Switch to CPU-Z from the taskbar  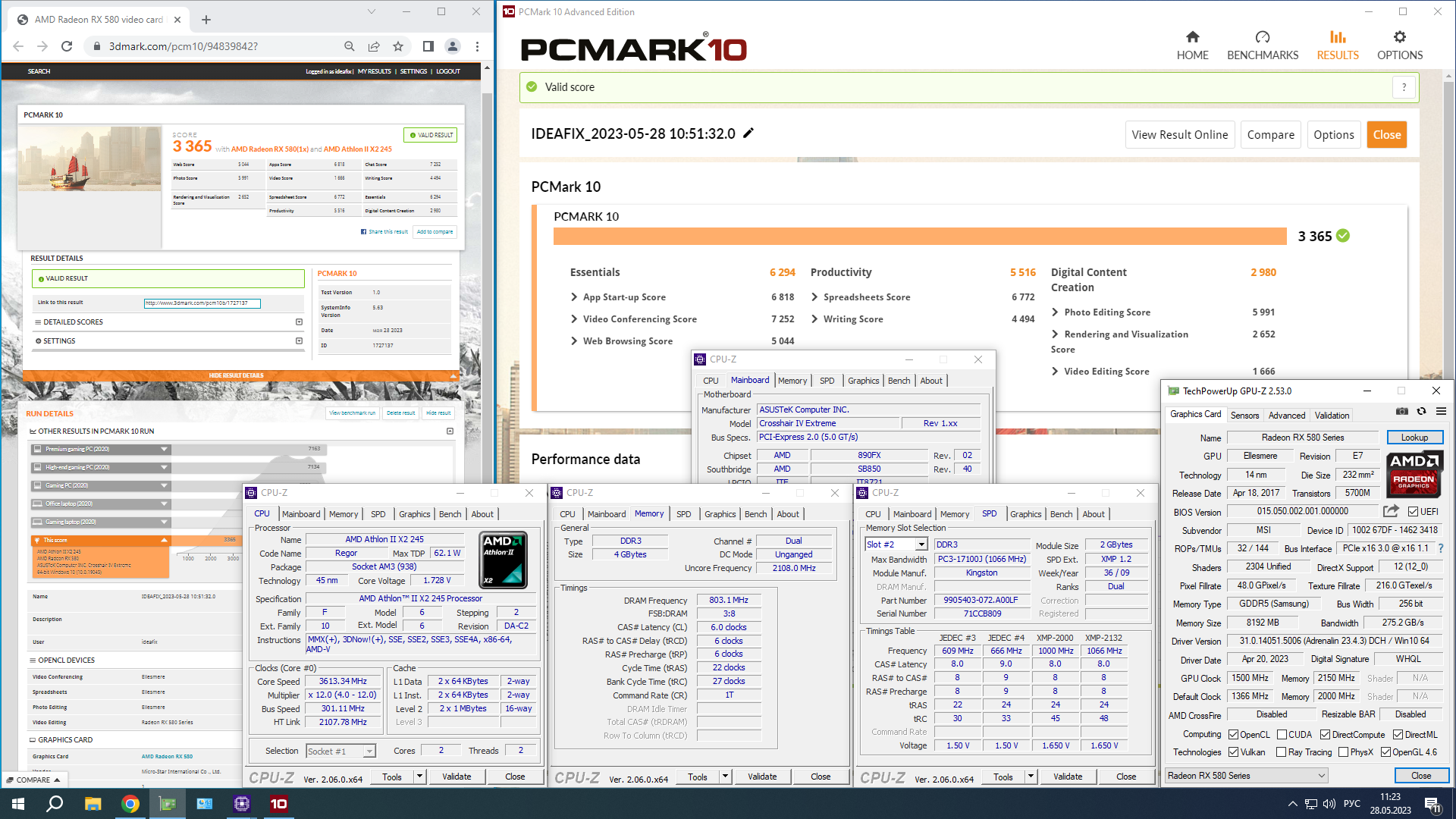[242, 804]
